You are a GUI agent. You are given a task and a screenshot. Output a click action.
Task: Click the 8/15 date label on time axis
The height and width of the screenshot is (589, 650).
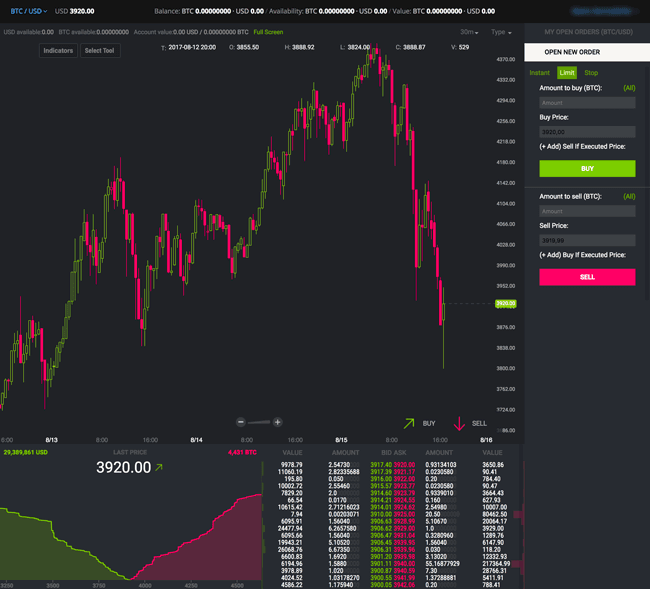tap(341, 440)
